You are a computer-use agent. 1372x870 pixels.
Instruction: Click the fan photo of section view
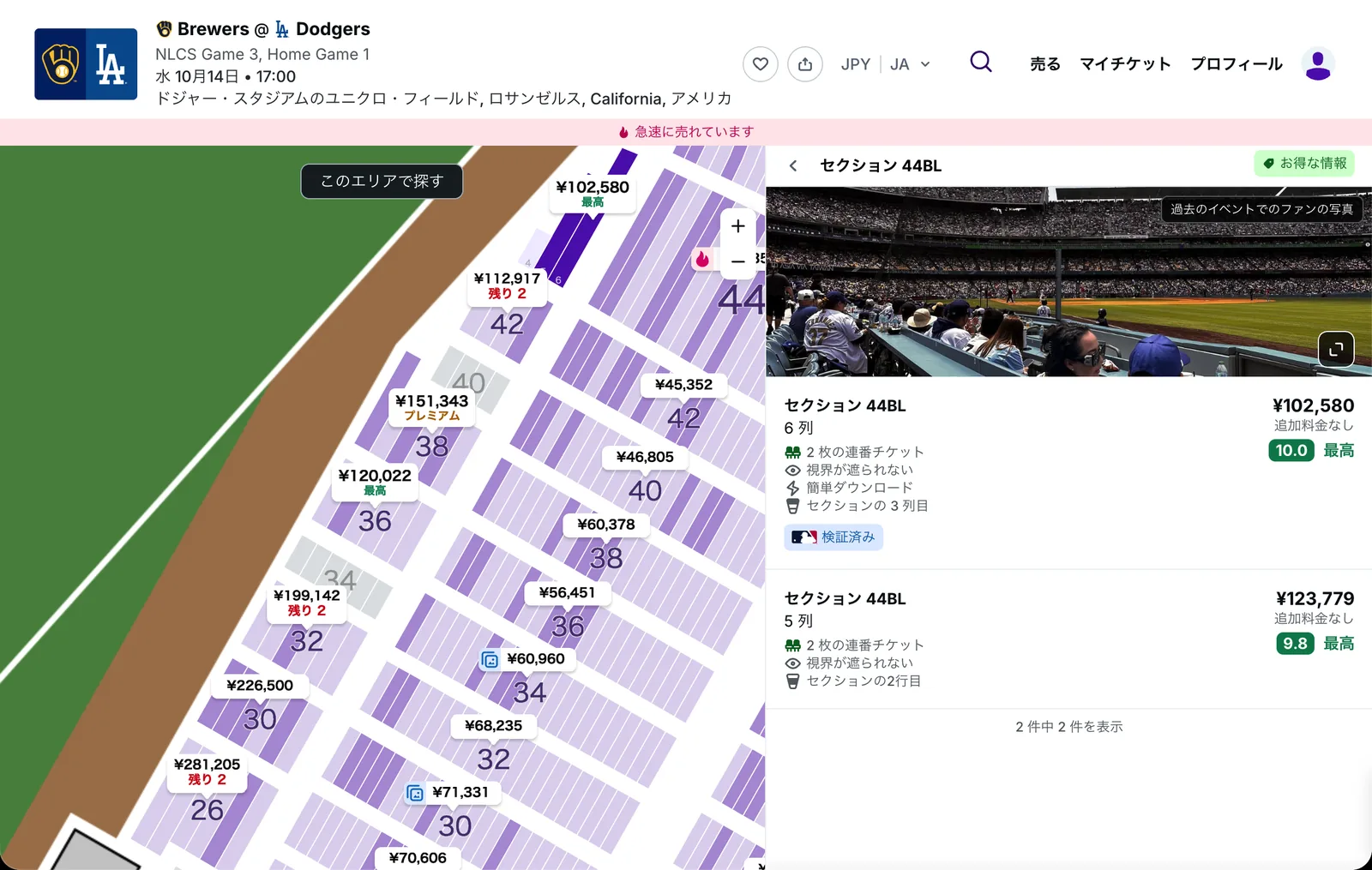click(1069, 282)
